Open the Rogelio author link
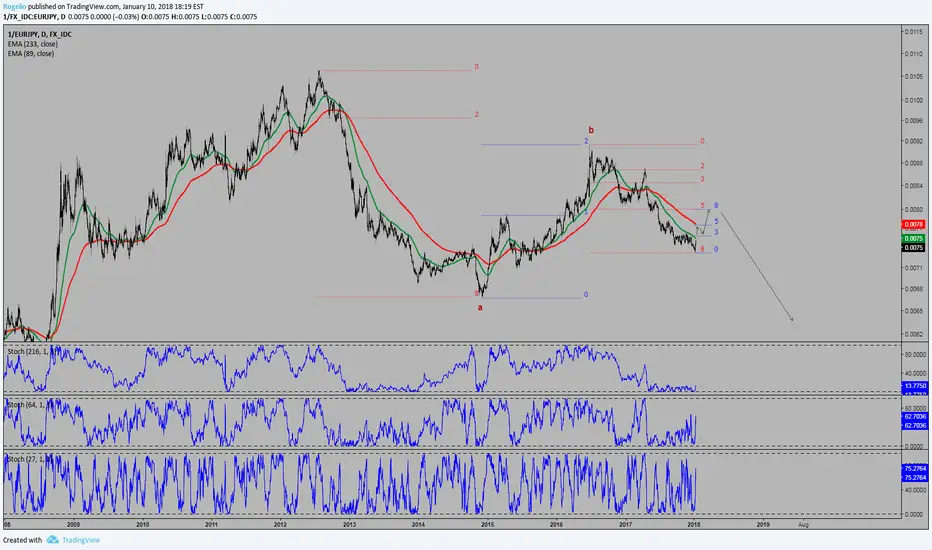The height and width of the screenshot is (550, 932). [x=14, y=7]
